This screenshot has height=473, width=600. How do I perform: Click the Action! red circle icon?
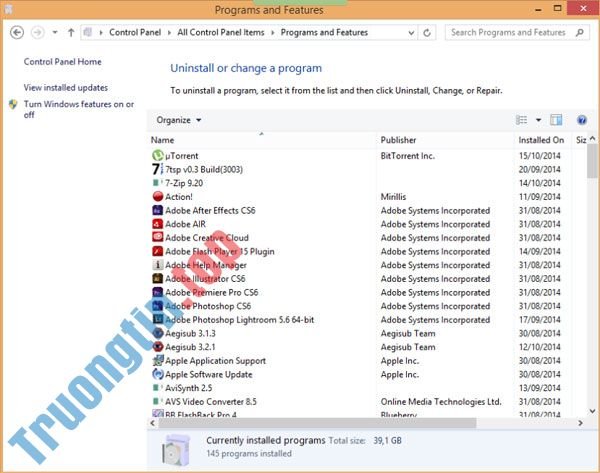point(158,196)
